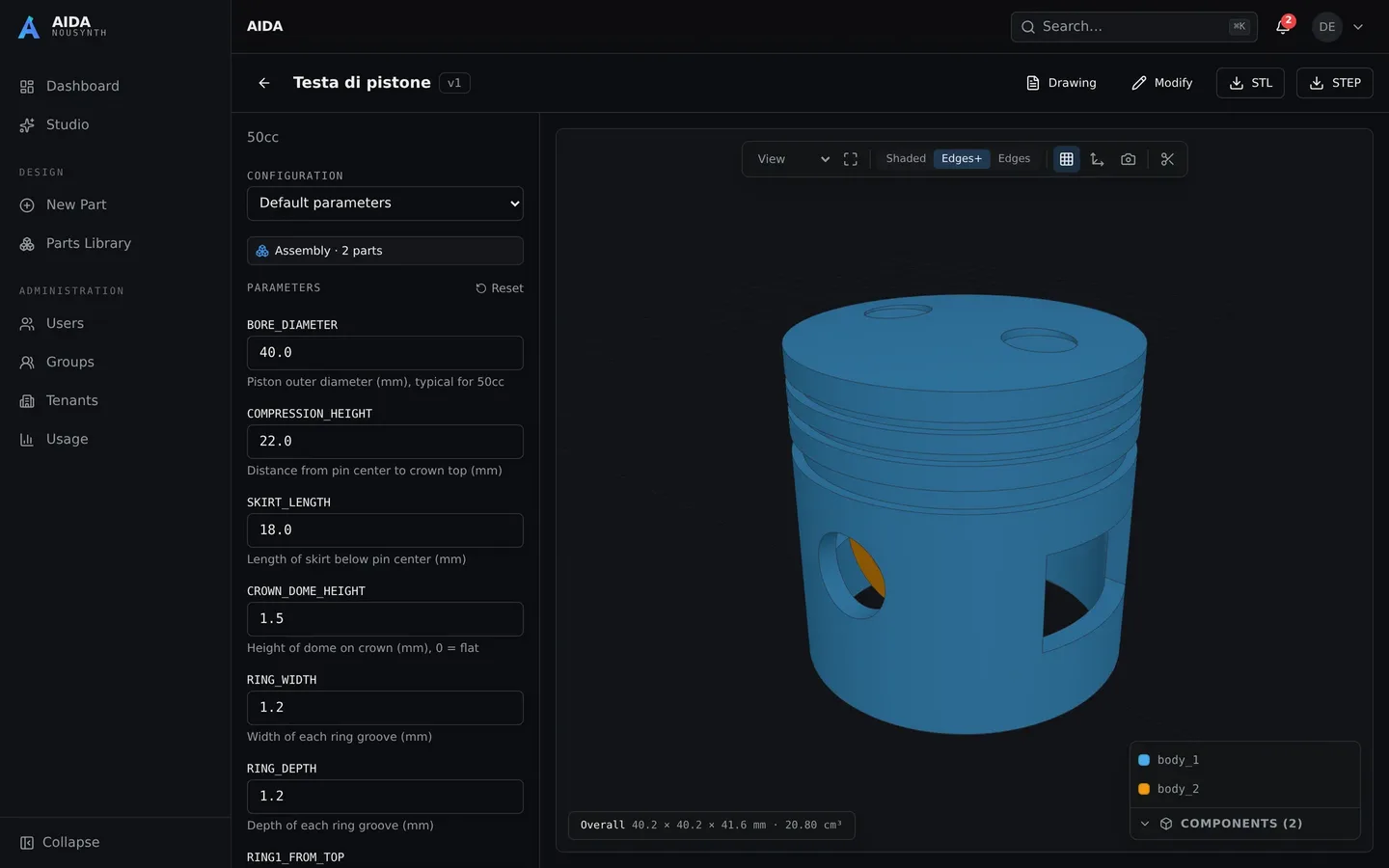Viewport: 1389px width, 868px height.
Task: Open the Default parameters configuration dropdown
Action: pos(385,203)
